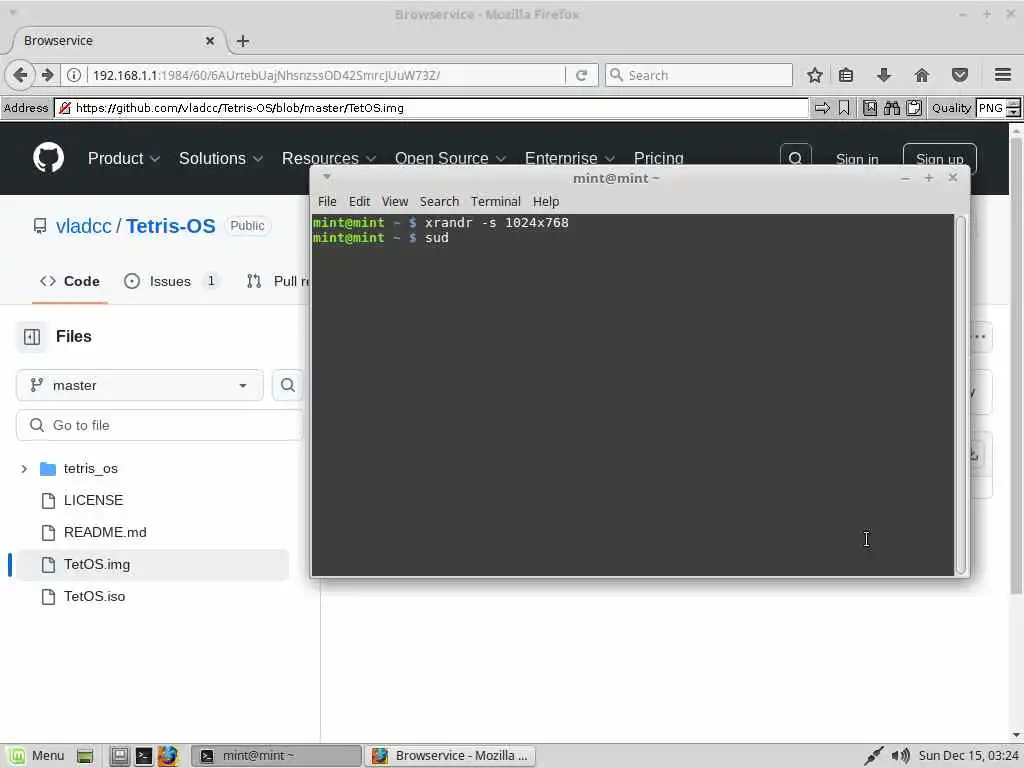1024x768 pixels.
Task: Open terminal Search menu
Action: pyautogui.click(x=439, y=201)
